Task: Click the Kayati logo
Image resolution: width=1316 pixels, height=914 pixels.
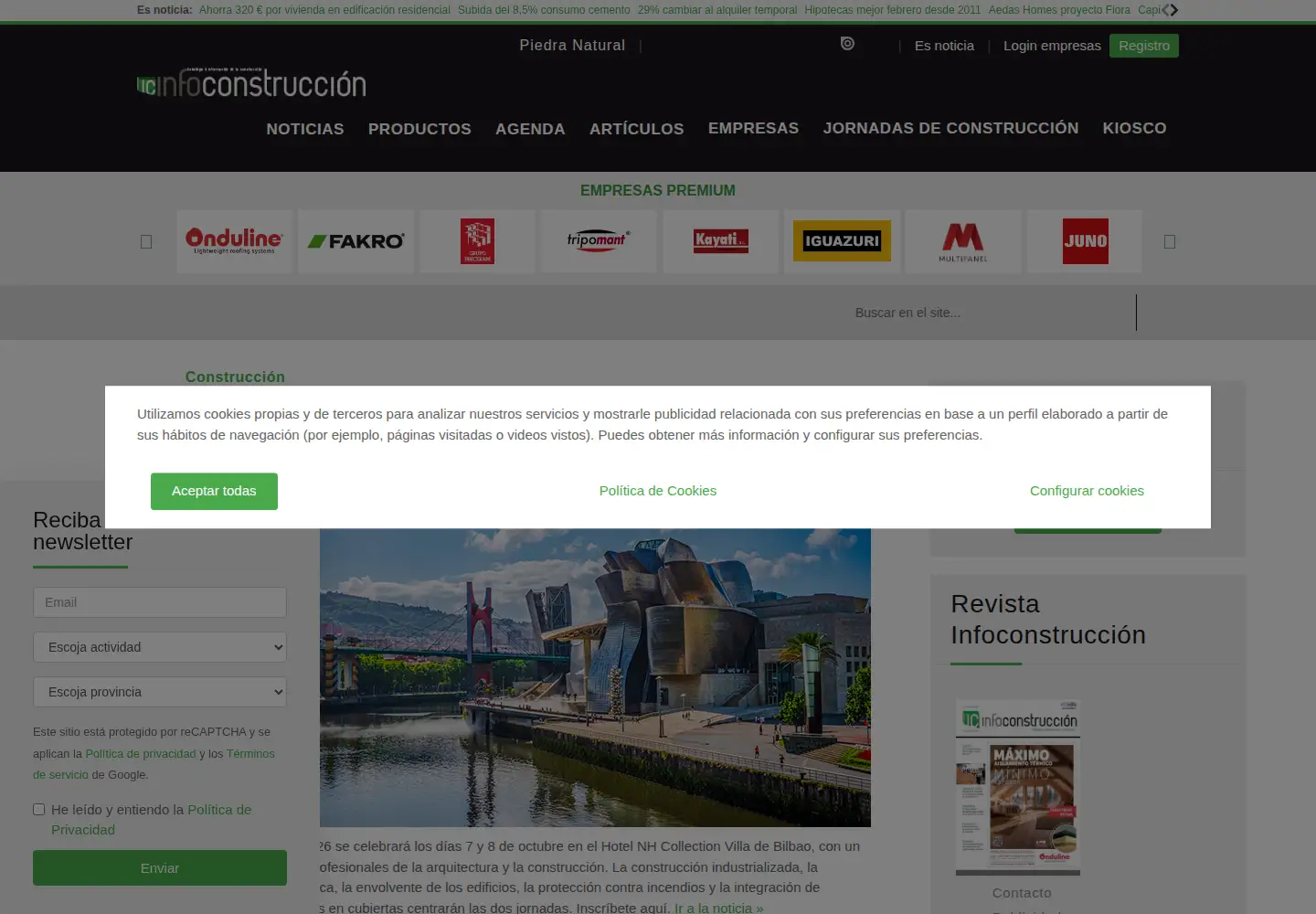Action: (x=721, y=241)
